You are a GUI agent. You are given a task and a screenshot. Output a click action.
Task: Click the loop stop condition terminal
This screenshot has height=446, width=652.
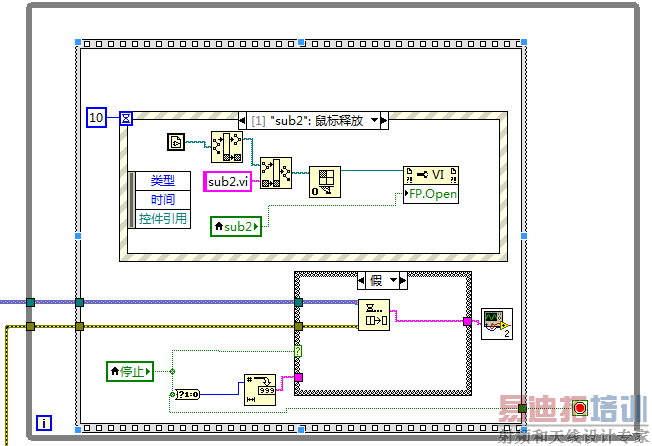pos(580,408)
